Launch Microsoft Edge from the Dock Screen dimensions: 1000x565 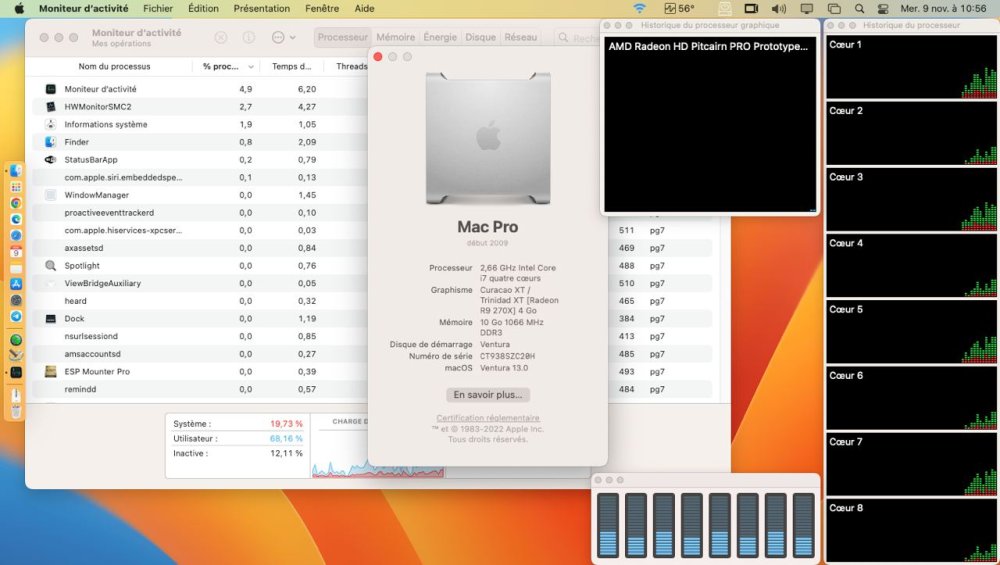(16, 219)
